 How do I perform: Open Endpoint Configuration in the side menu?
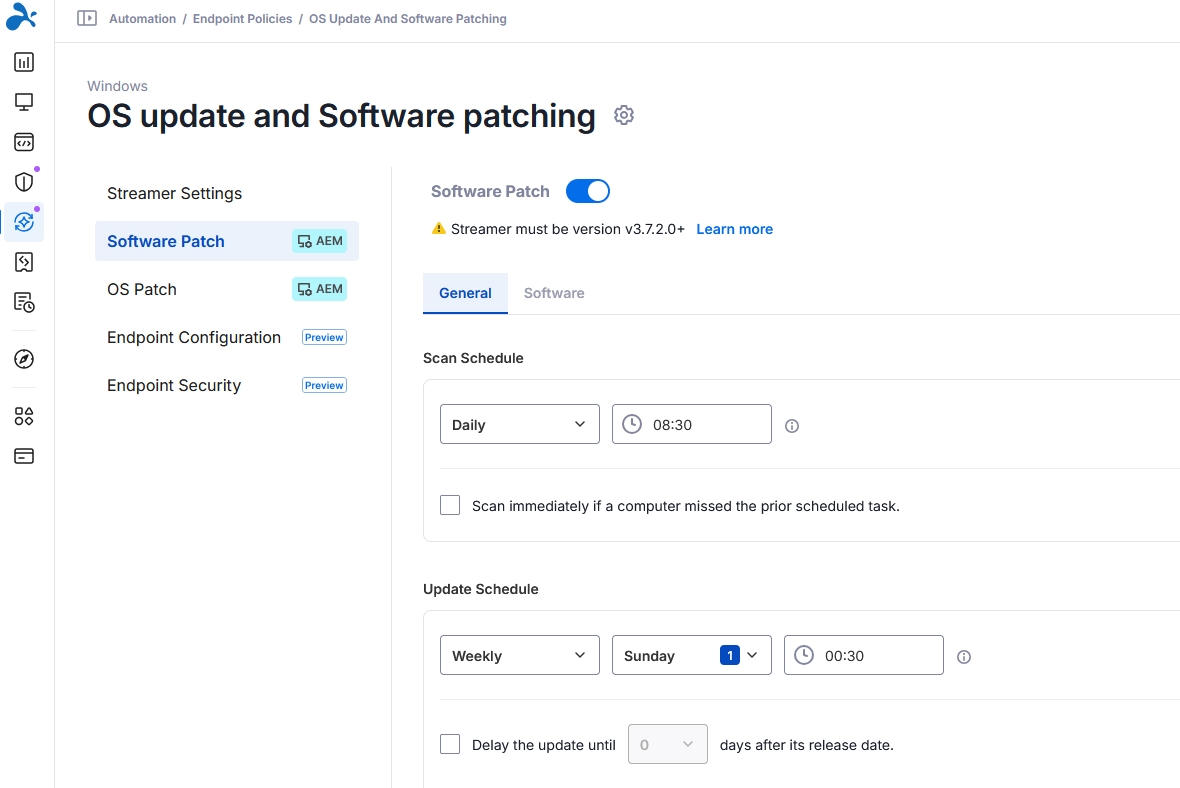(227, 337)
